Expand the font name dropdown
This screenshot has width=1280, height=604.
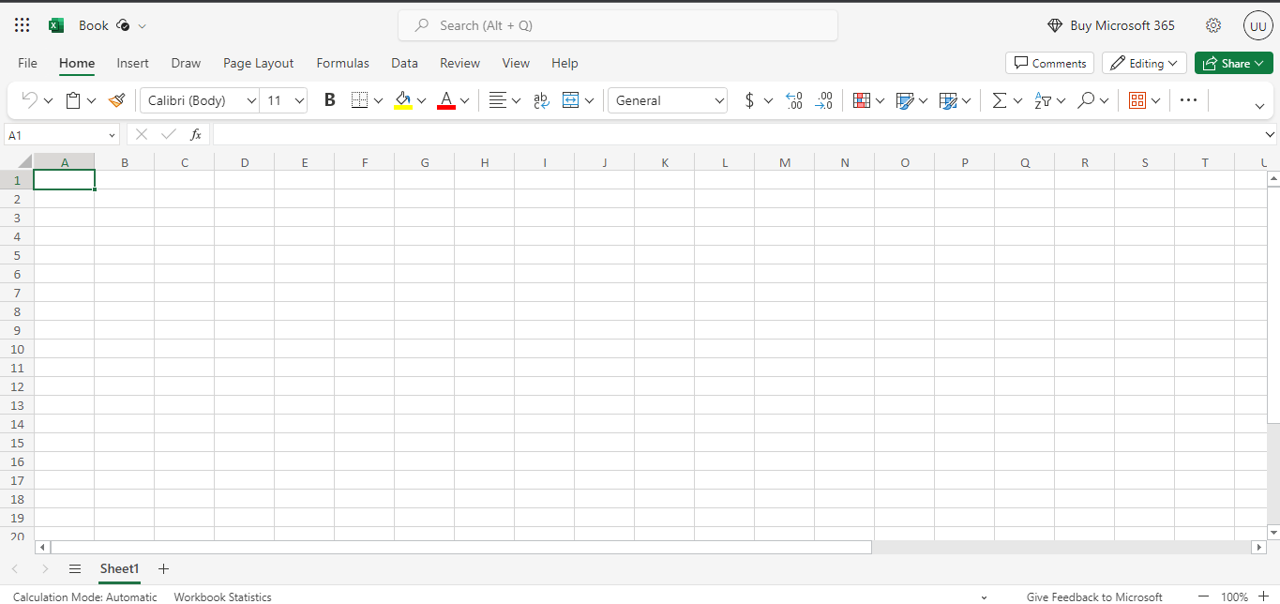tap(251, 100)
